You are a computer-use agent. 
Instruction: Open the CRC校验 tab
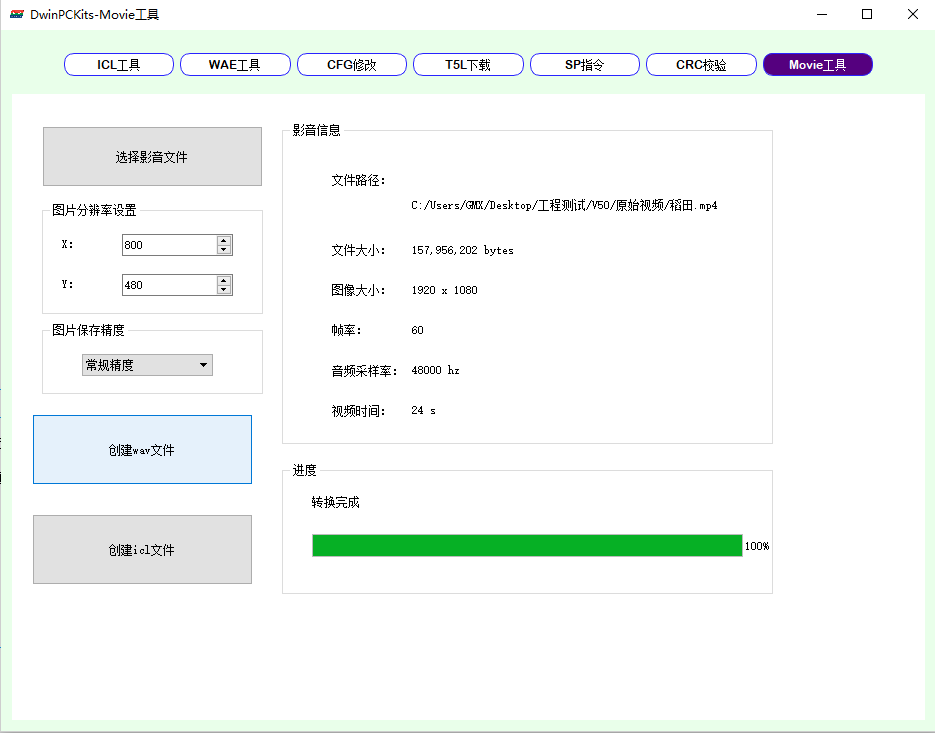[701, 65]
